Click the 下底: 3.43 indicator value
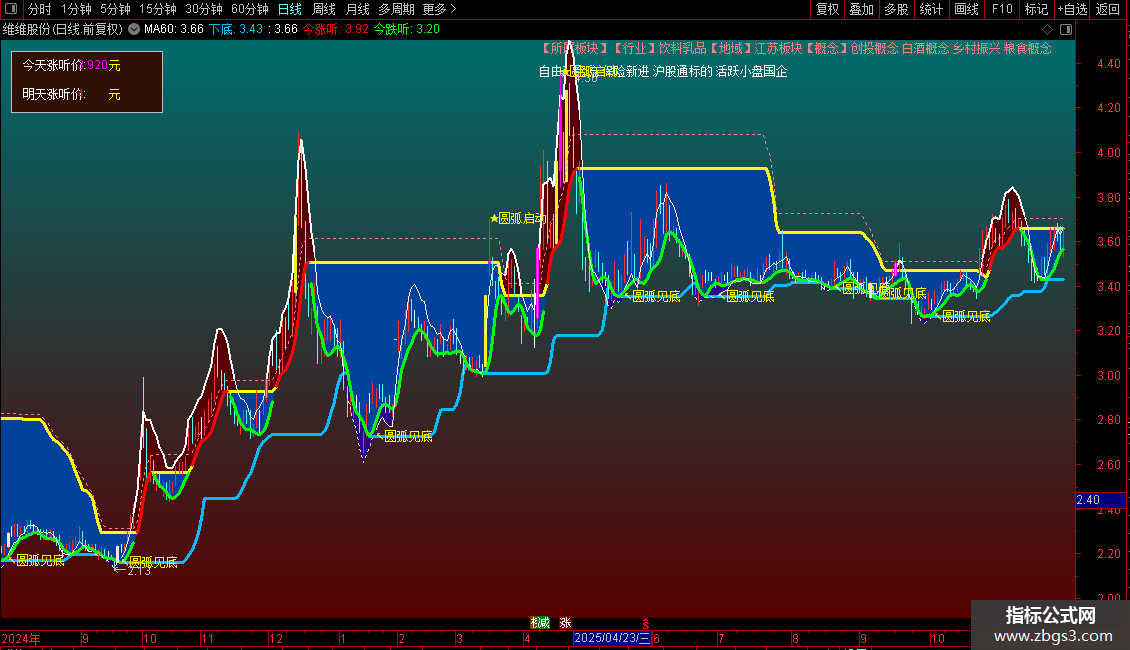Viewport: 1130px width, 650px height. pyautogui.click(x=236, y=30)
